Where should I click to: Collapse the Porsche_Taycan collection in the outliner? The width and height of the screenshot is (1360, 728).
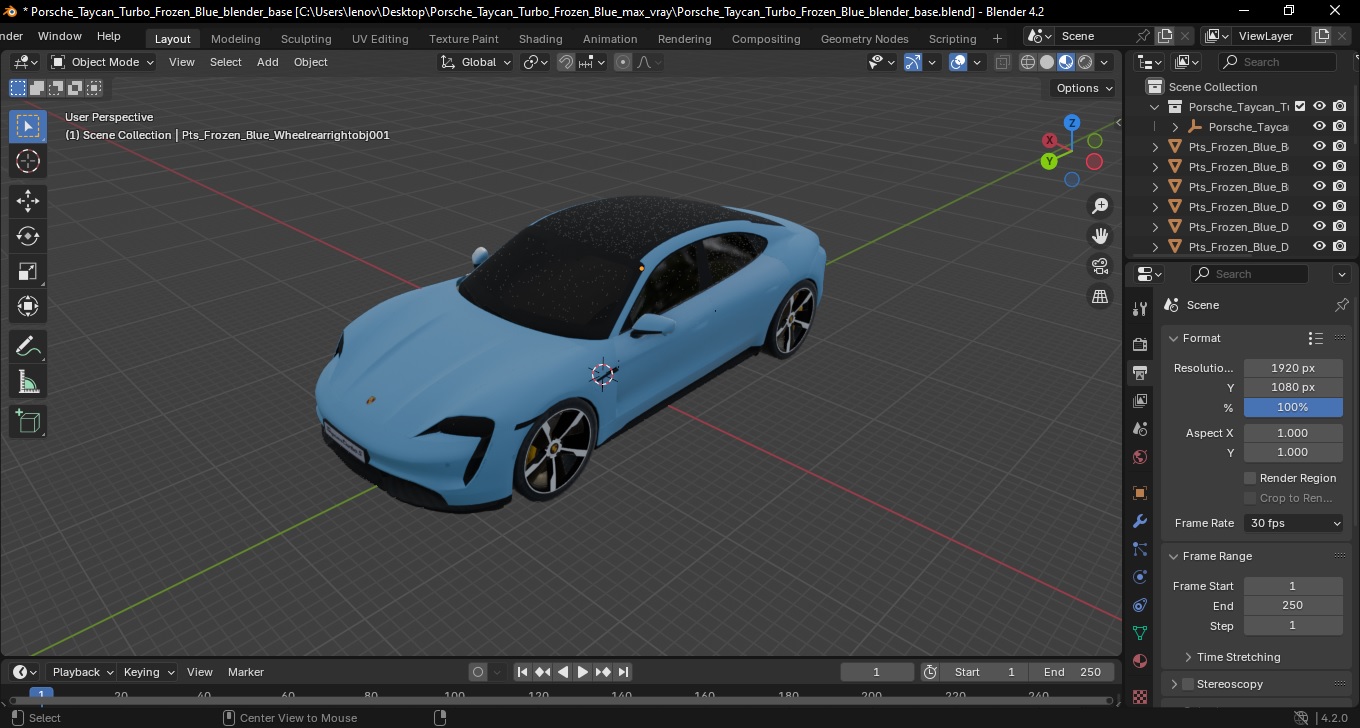click(1155, 106)
